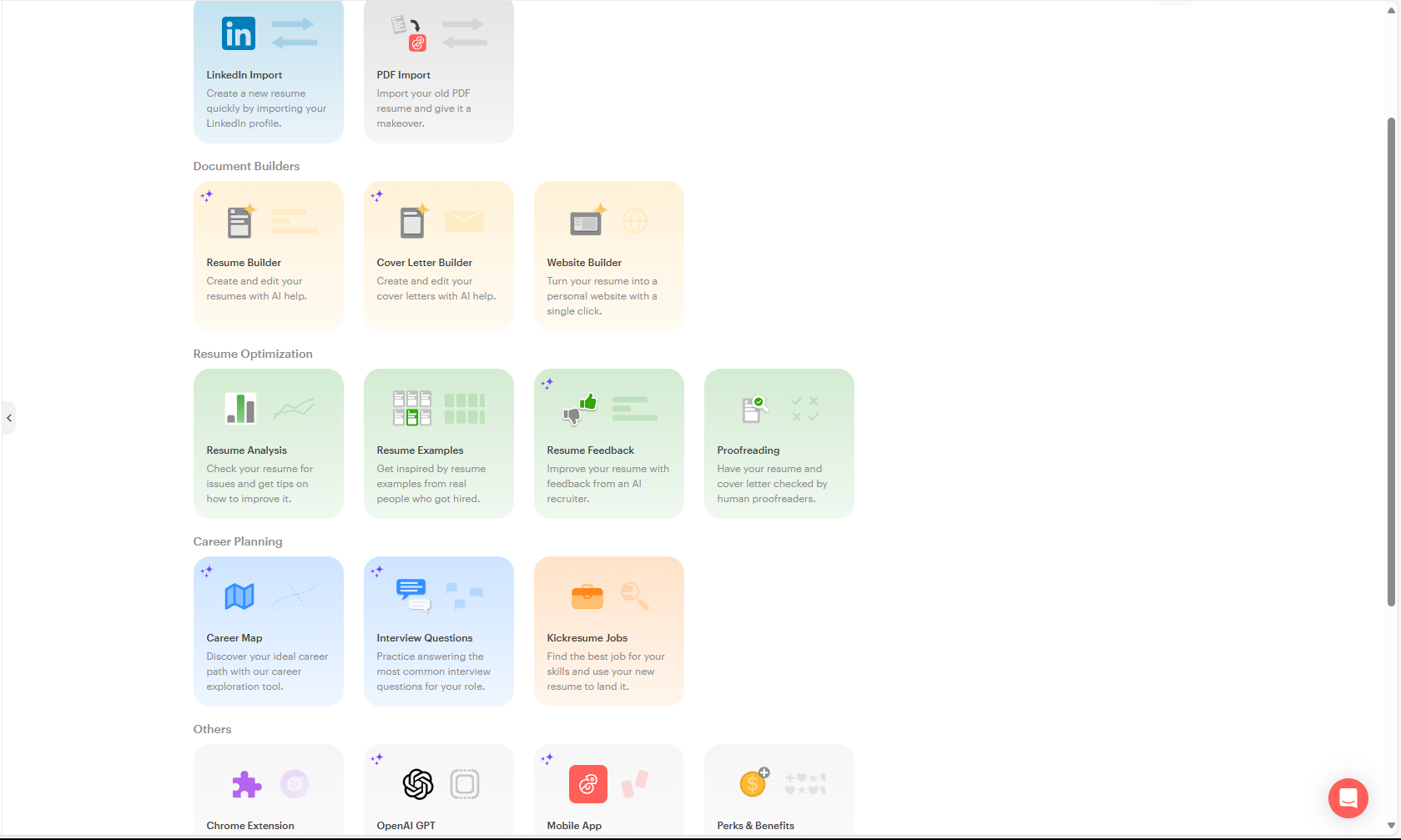
Task: Click the Kickresume Jobs briefcase icon
Action: pyautogui.click(x=587, y=596)
